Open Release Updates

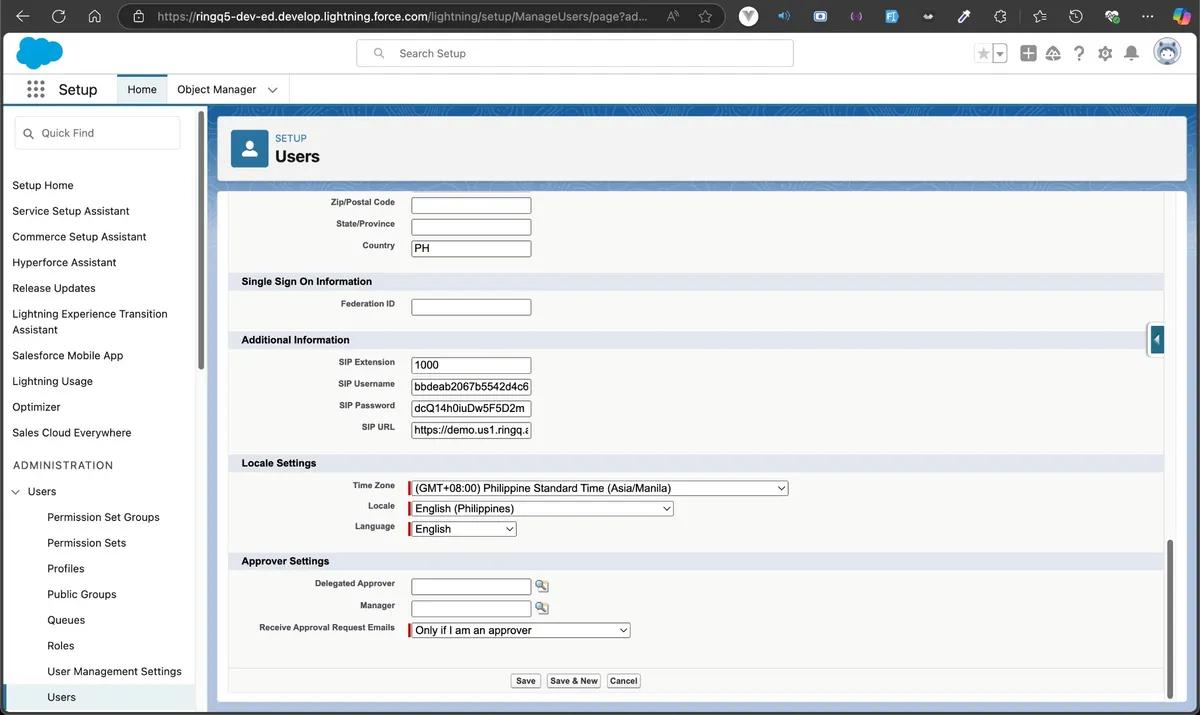(x=54, y=288)
